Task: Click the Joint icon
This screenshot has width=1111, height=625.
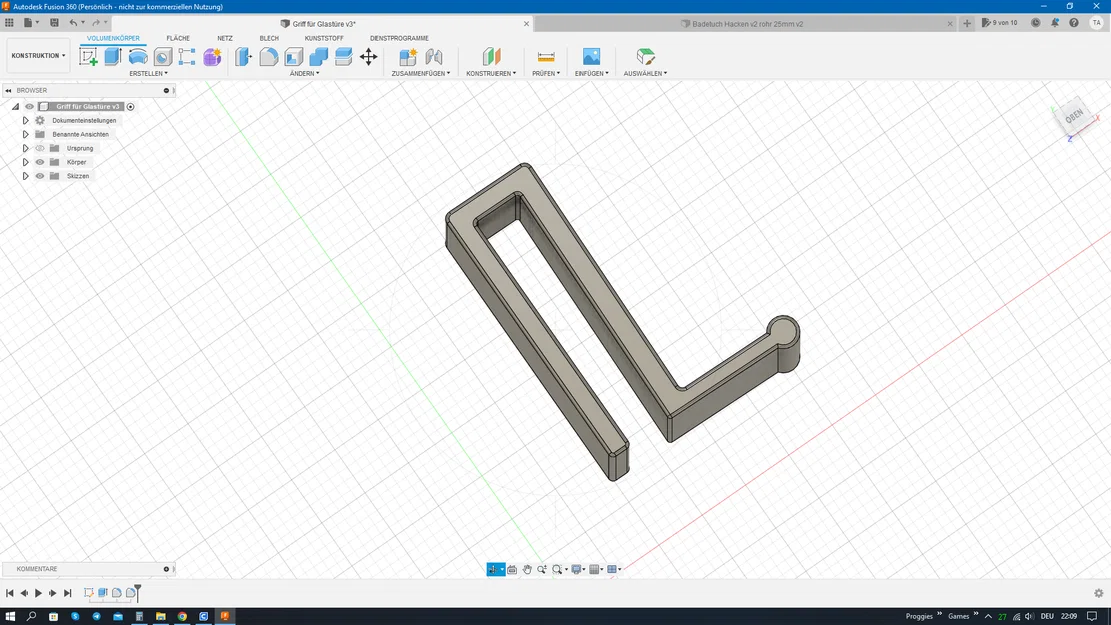Action: tap(434, 57)
